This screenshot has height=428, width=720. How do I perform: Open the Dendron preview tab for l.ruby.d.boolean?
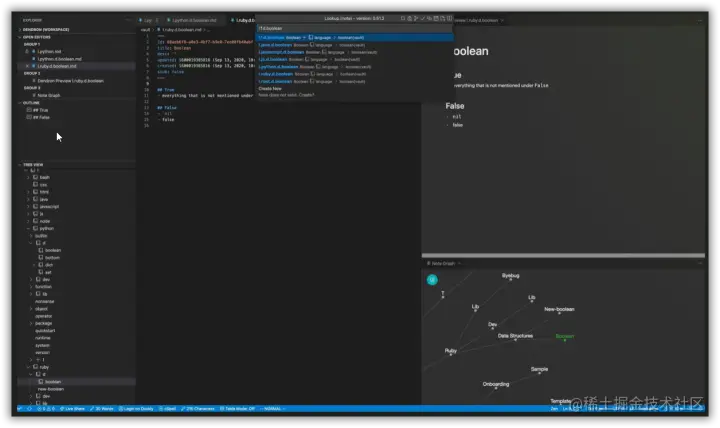(478, 20)
